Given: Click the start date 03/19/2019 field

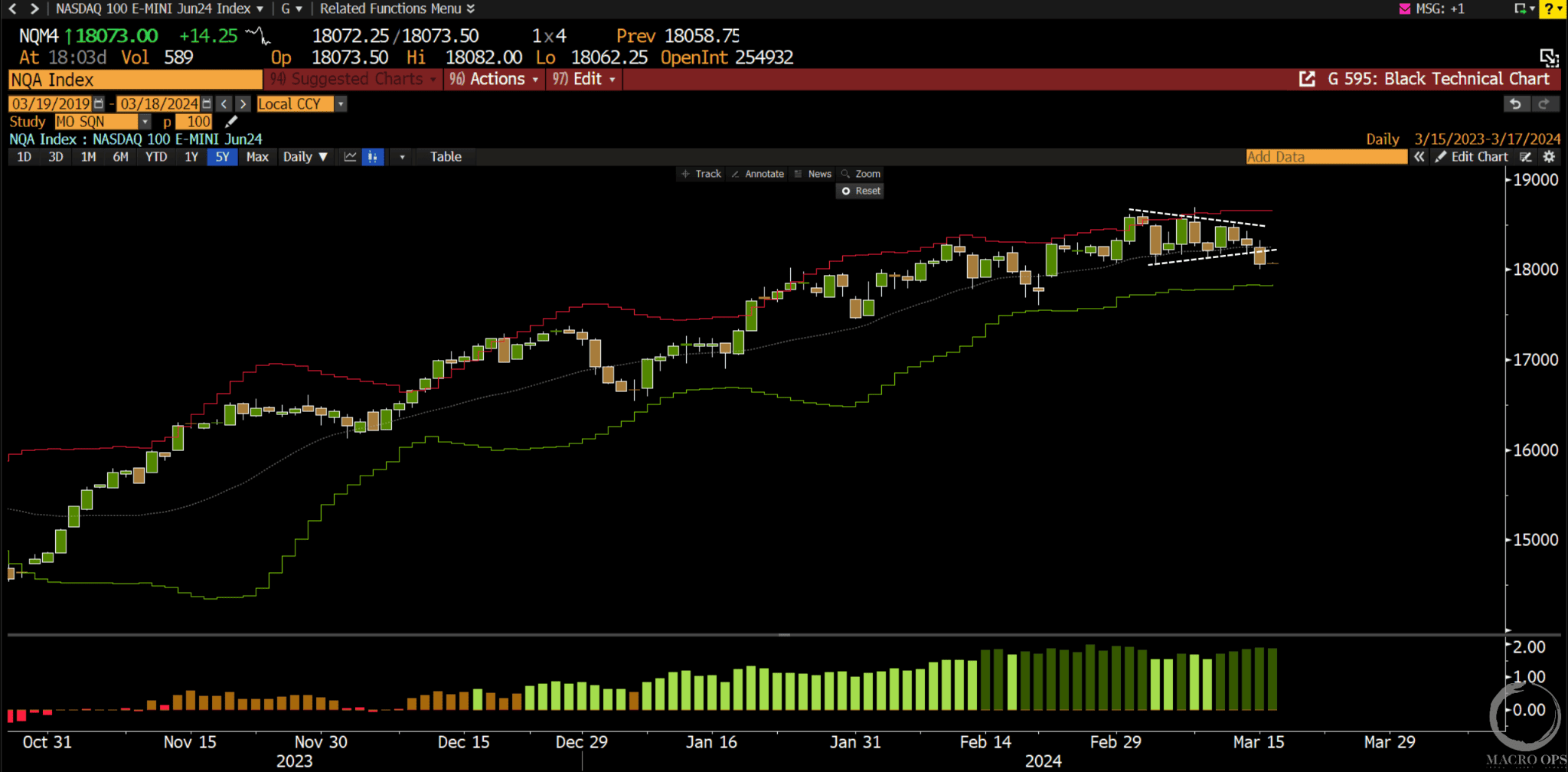Looking at the screenshot, I should [51, 103].
